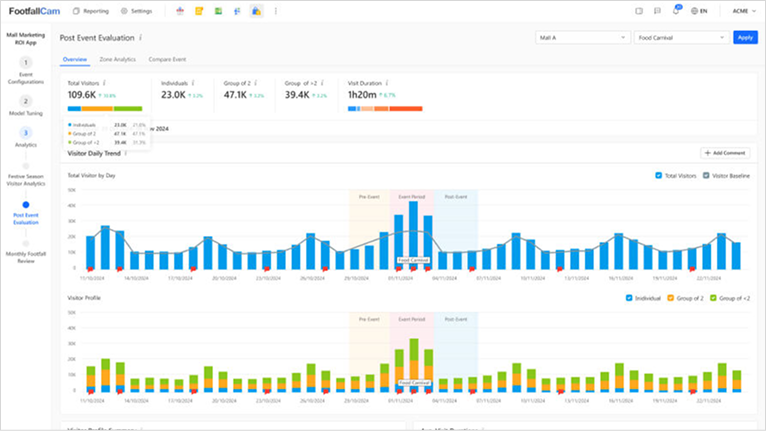Click the 39.4K Group of >2 value
The height and width of the screenshot is (431, 766).
point(297,95)
